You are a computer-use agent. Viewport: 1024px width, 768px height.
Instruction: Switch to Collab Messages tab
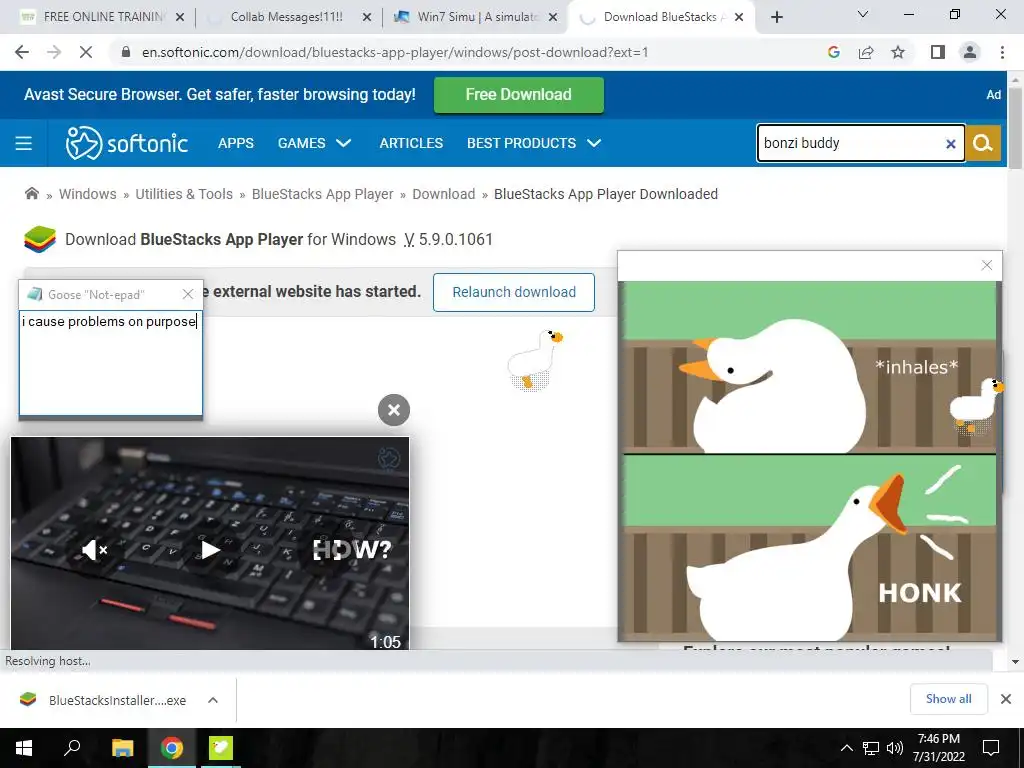[x=286, y=17]
